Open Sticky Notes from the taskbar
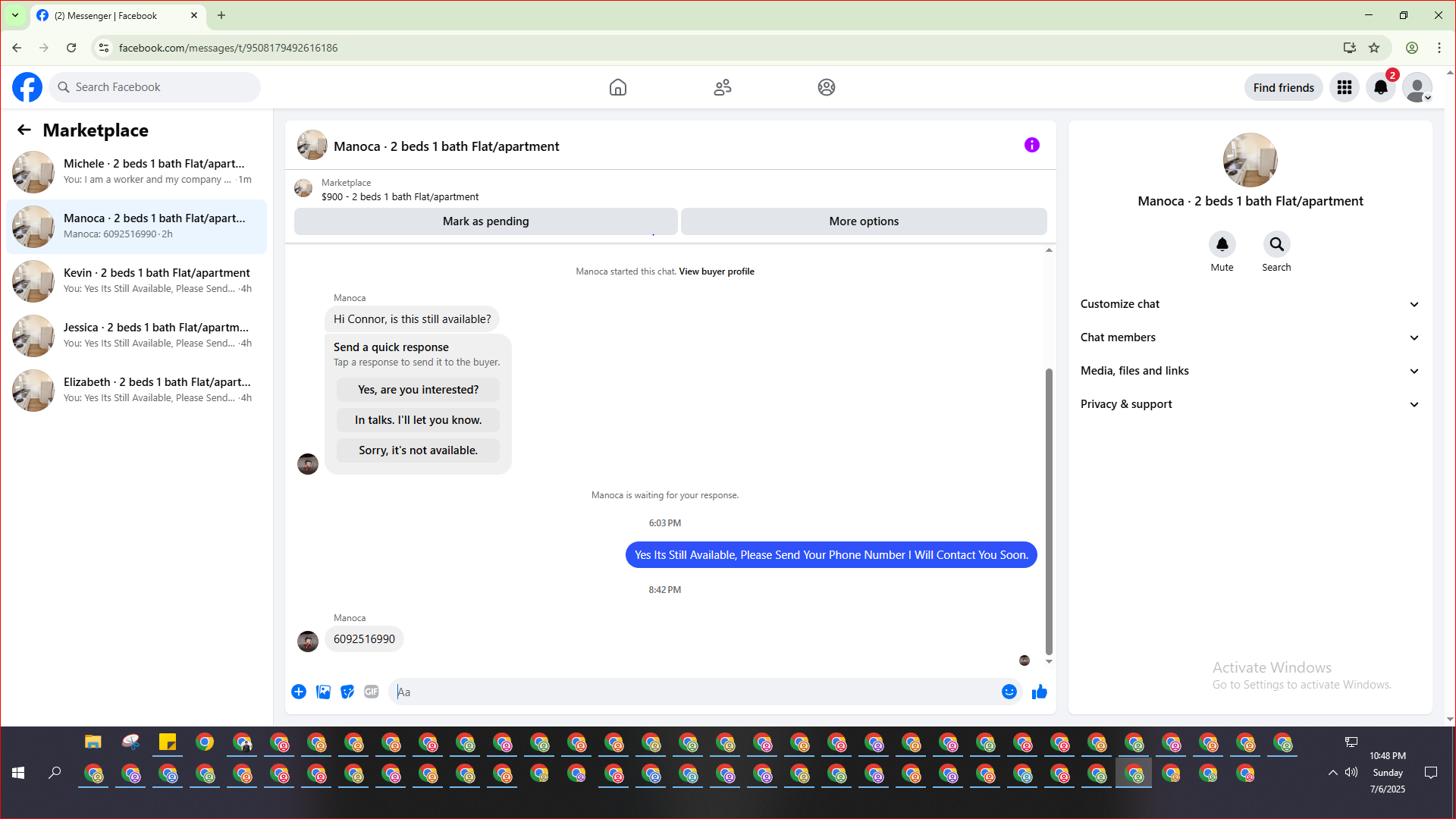 point(168,742)
